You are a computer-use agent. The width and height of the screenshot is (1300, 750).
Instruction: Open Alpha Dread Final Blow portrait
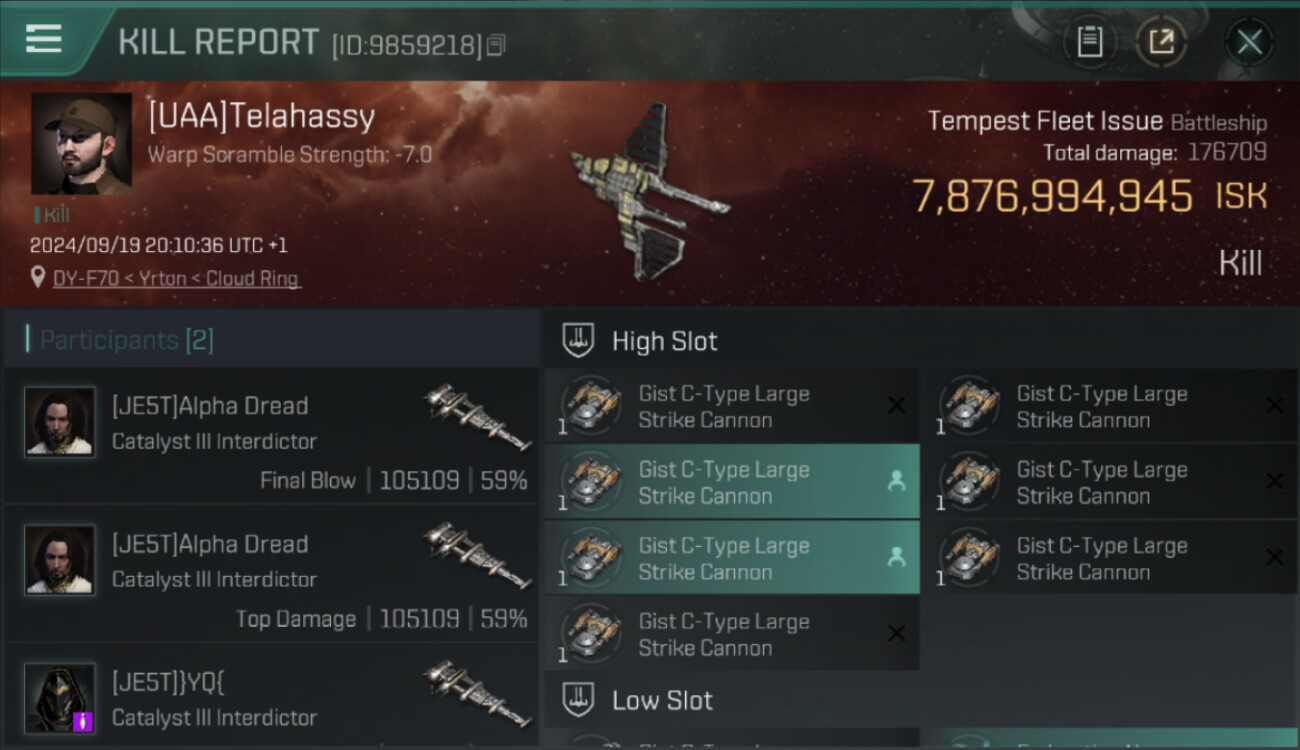60,422
